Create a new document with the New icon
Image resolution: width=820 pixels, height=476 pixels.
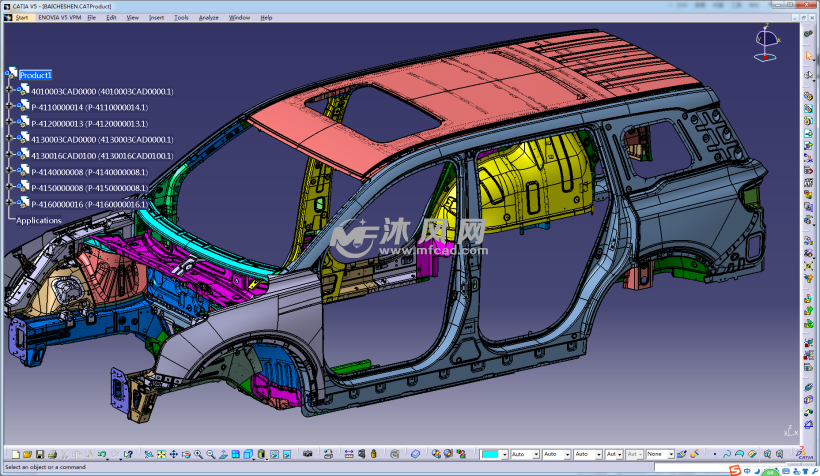click(16, 455)
